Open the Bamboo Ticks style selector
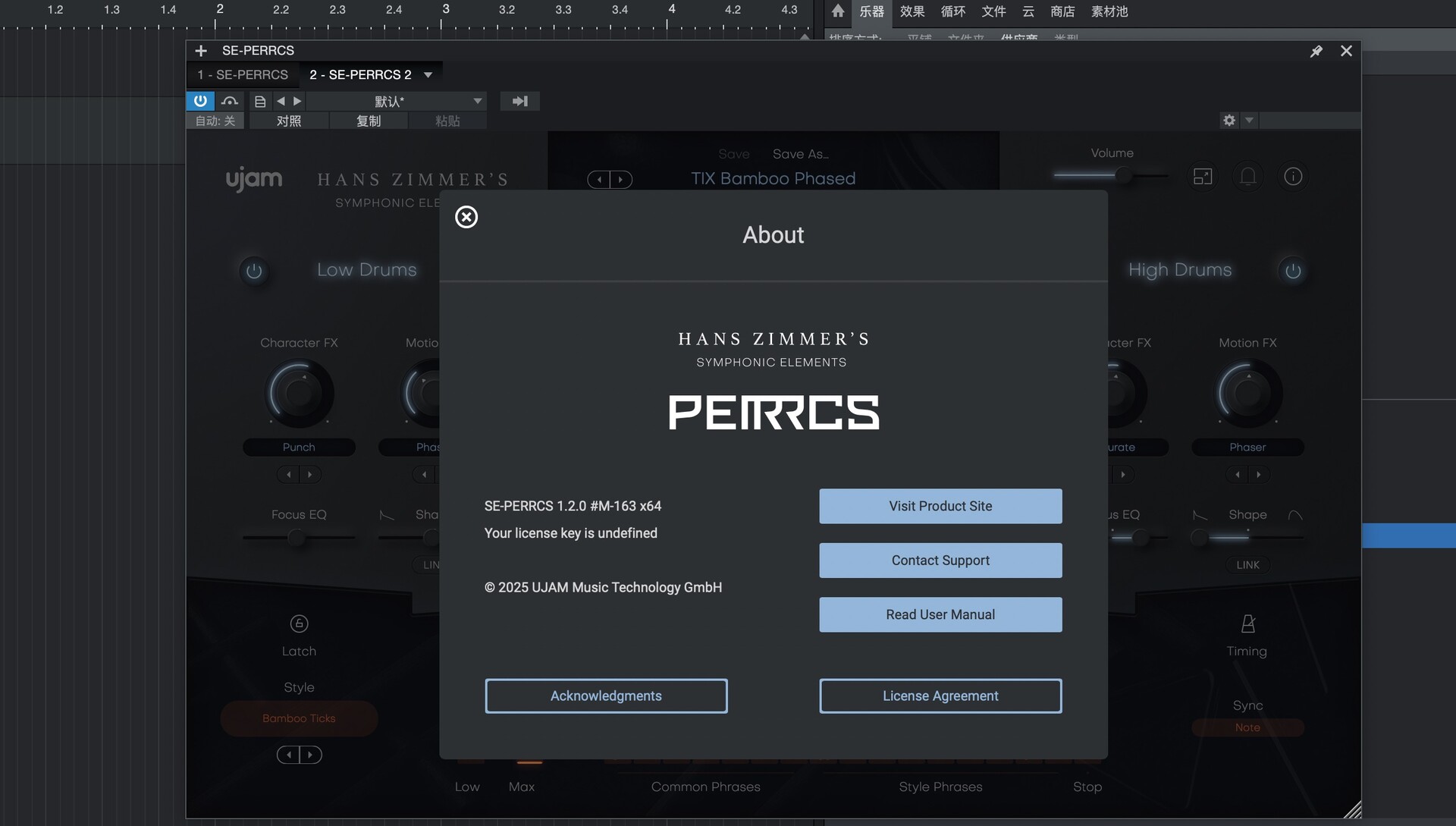Screen dimensions: 1456x826 (299, 718)
